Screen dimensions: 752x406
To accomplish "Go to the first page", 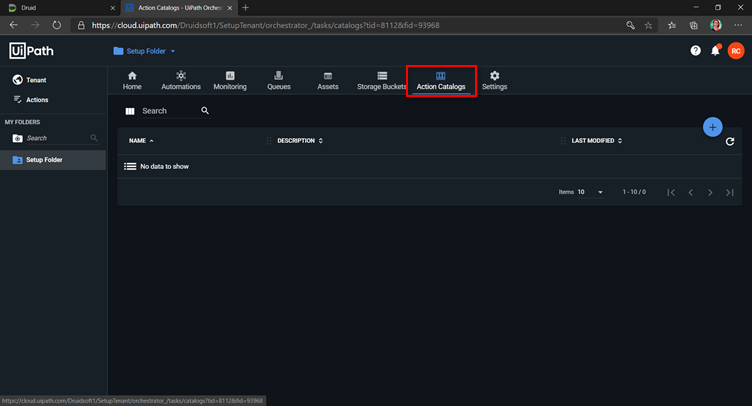I will (x=671, y=193).
